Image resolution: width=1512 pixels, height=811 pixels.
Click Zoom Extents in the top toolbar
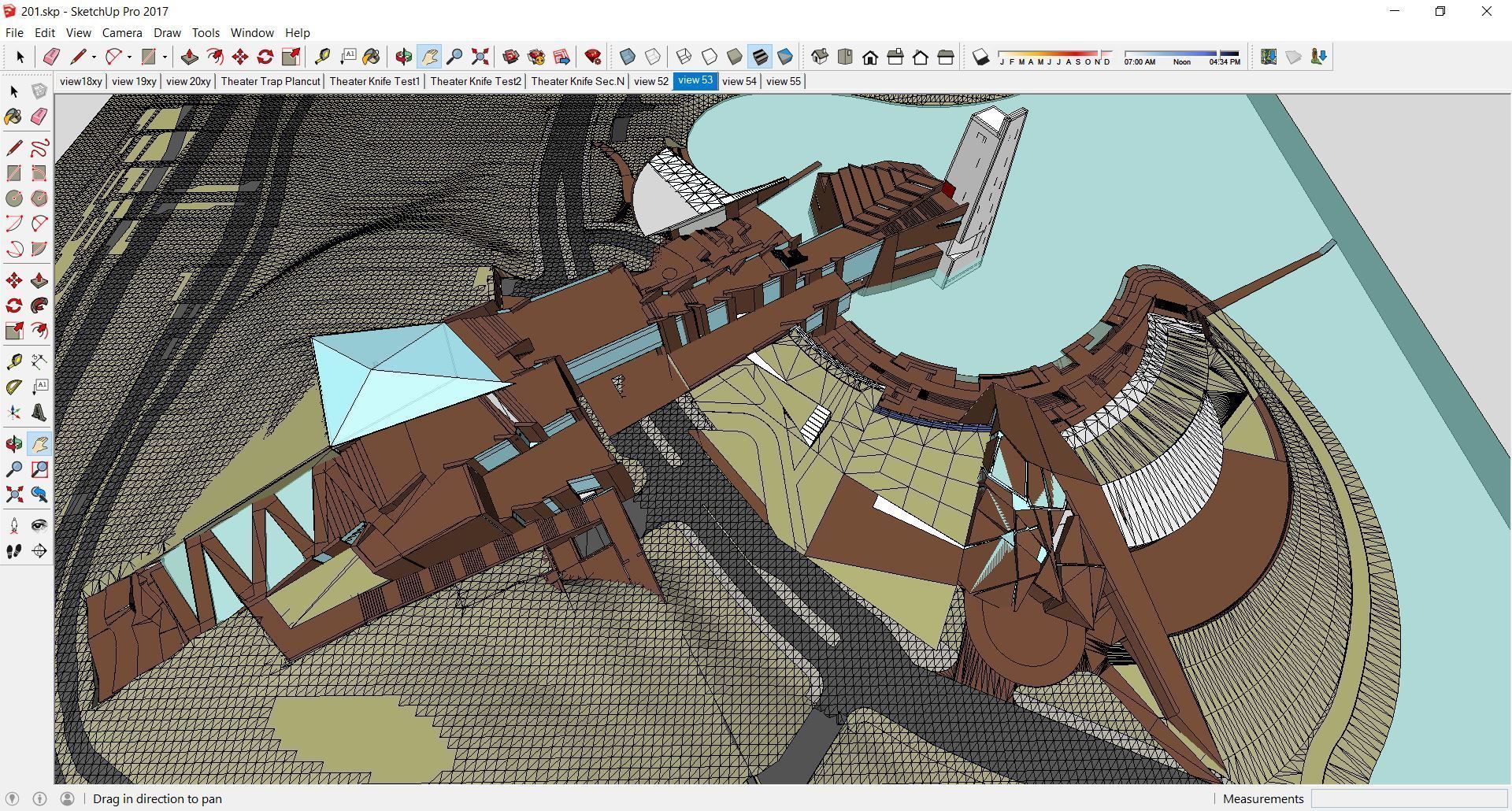tap(480, 57)
